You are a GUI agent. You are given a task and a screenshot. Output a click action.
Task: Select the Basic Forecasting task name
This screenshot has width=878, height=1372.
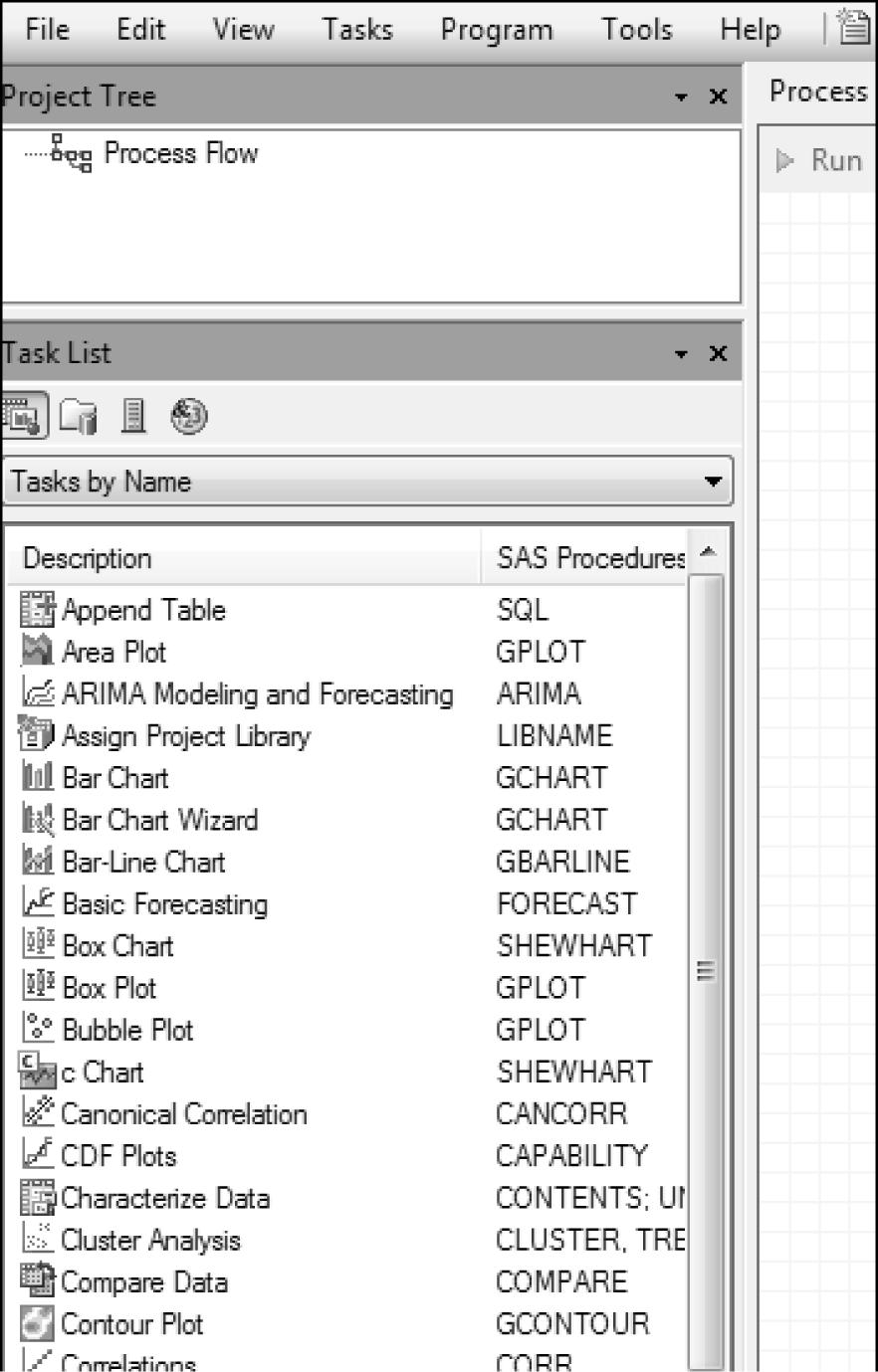point(164,904)
